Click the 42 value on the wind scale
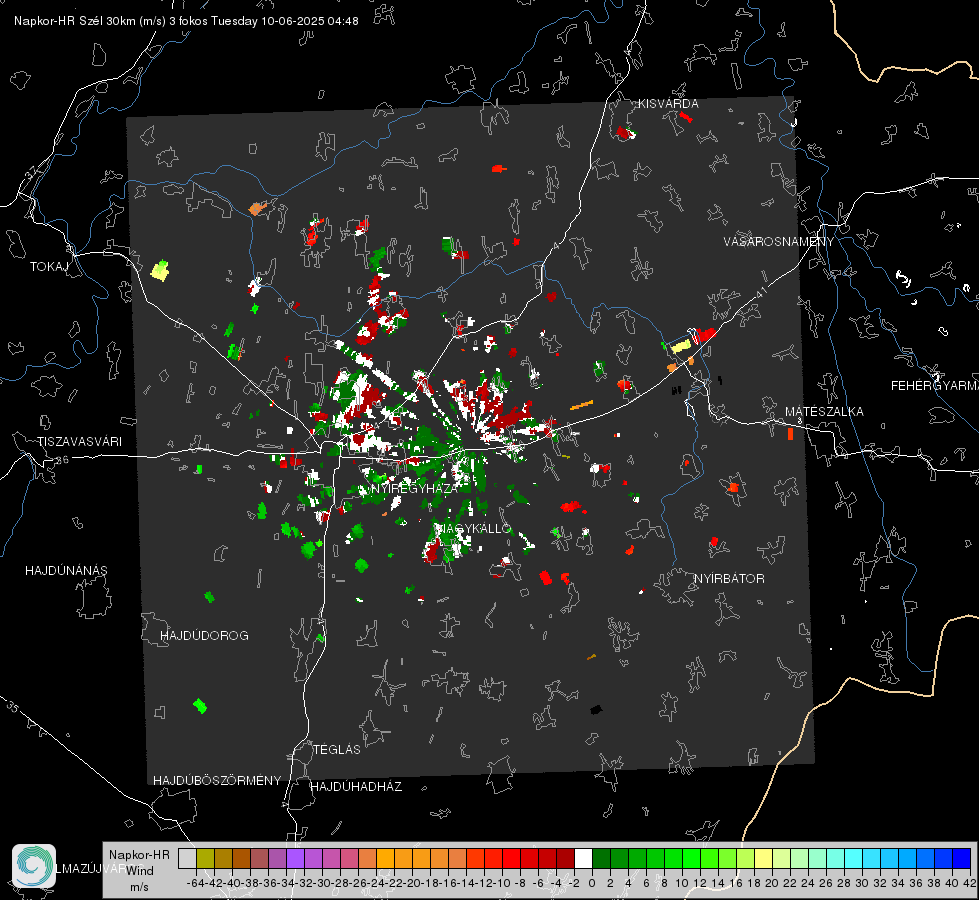The height and width of the screenshot is (900, 979). pyautogui.click(x=969, y=883)
